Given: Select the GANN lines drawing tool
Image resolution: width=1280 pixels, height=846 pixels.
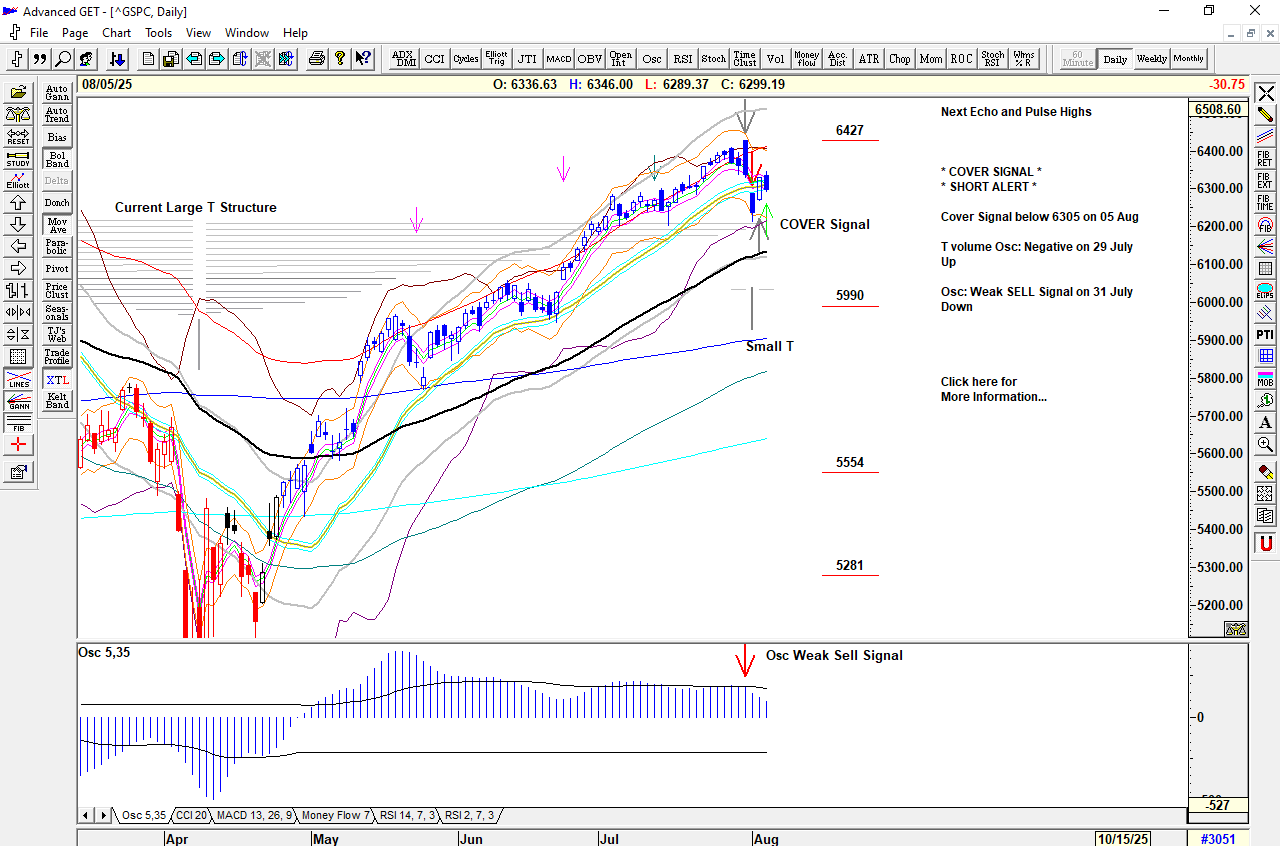Looking at the screenshot, I should click(x=18, y=400).
